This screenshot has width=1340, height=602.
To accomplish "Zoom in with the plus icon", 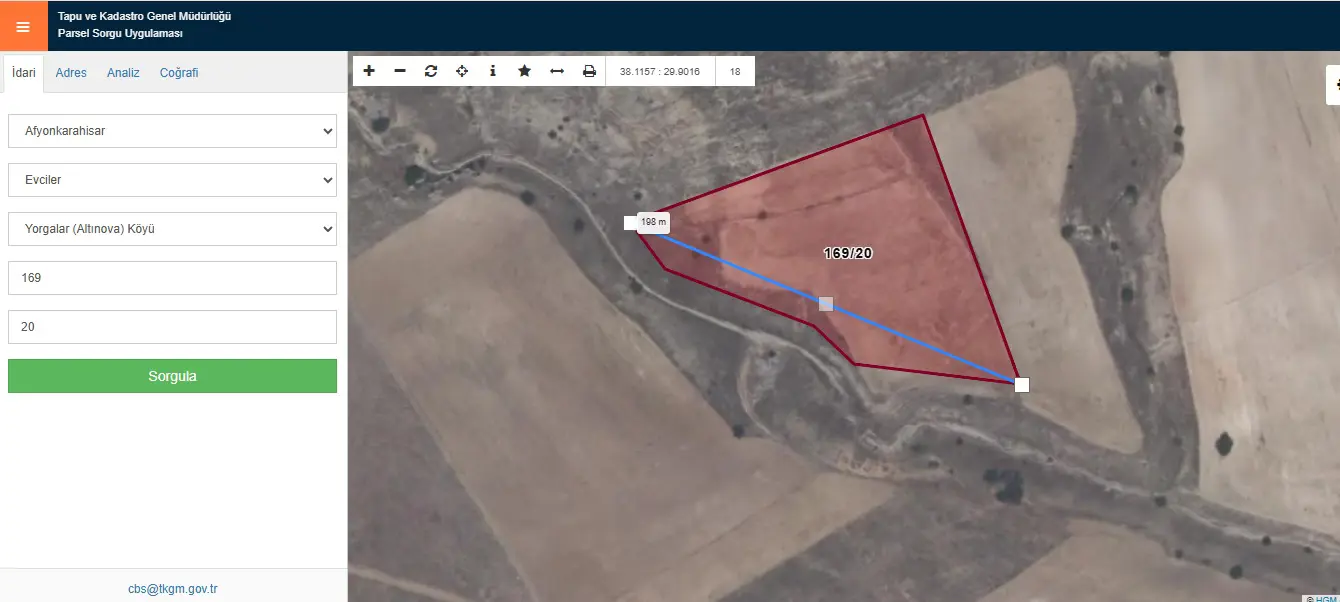I will tap(369, 71).
